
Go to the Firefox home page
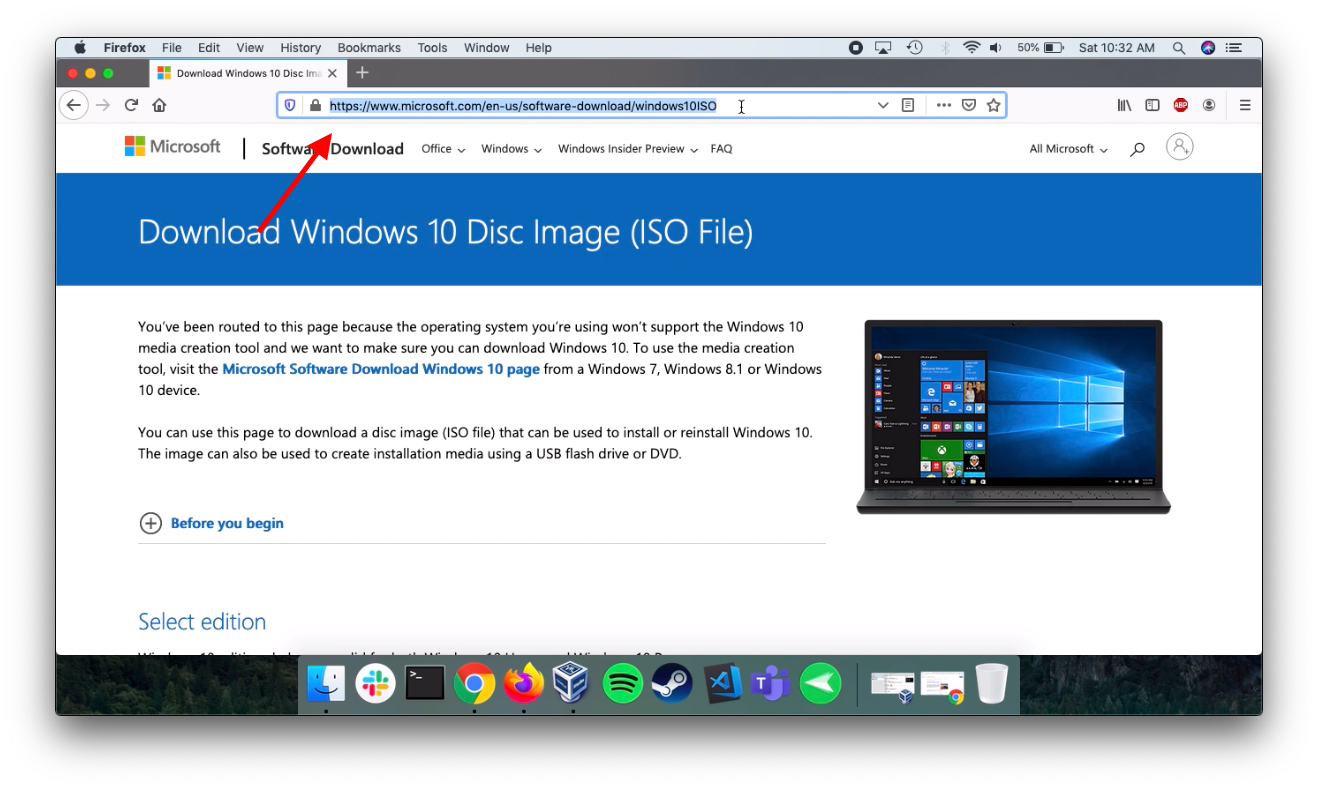click(159, 105)
